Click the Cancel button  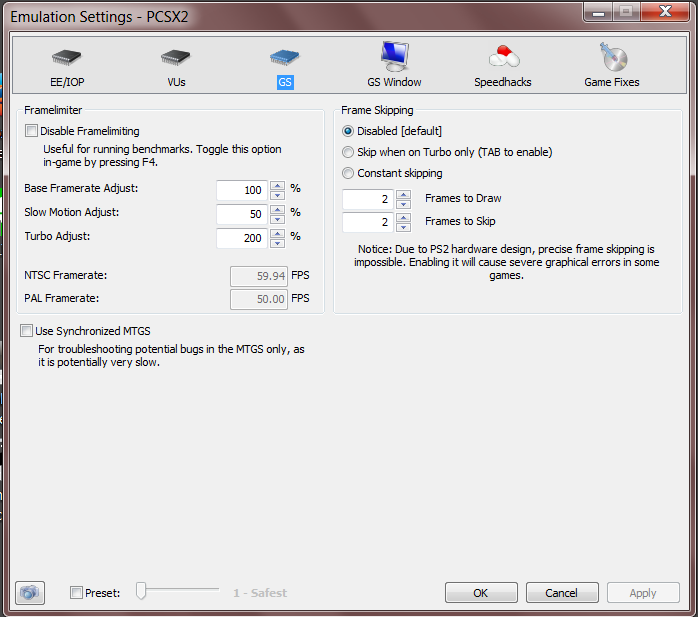click(562, 593)
